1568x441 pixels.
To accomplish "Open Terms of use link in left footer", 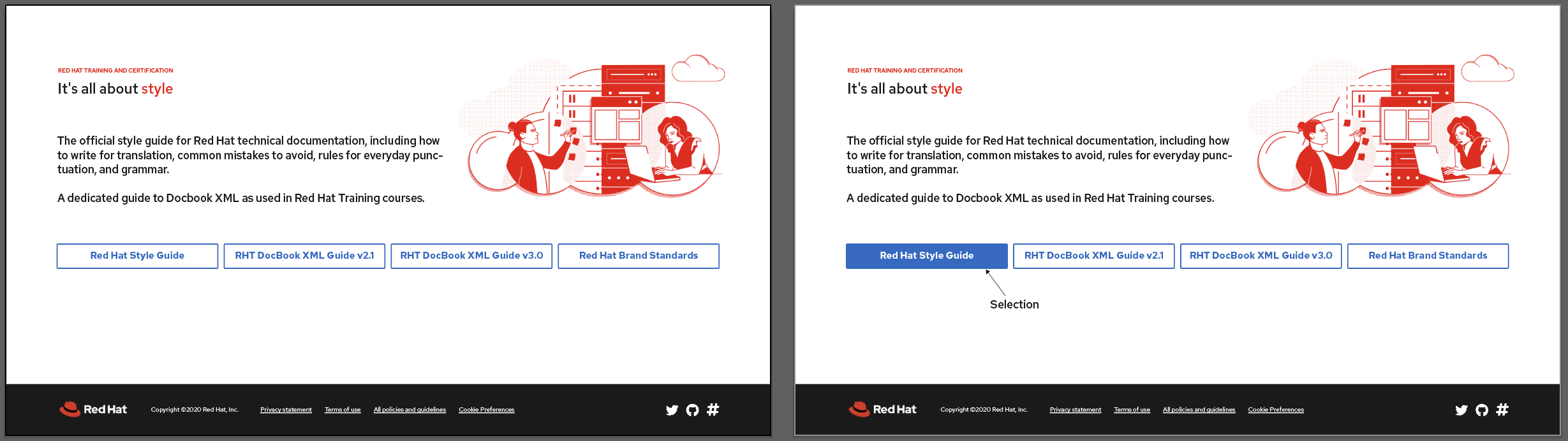I will [x=343, y=410].
